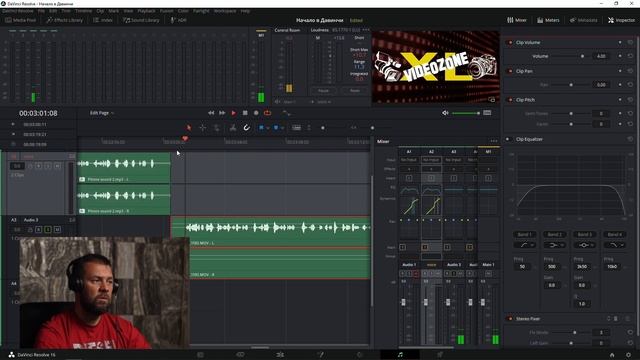Open the Help menu
Viewport: 640px width, 360px height.
point(245,11)
